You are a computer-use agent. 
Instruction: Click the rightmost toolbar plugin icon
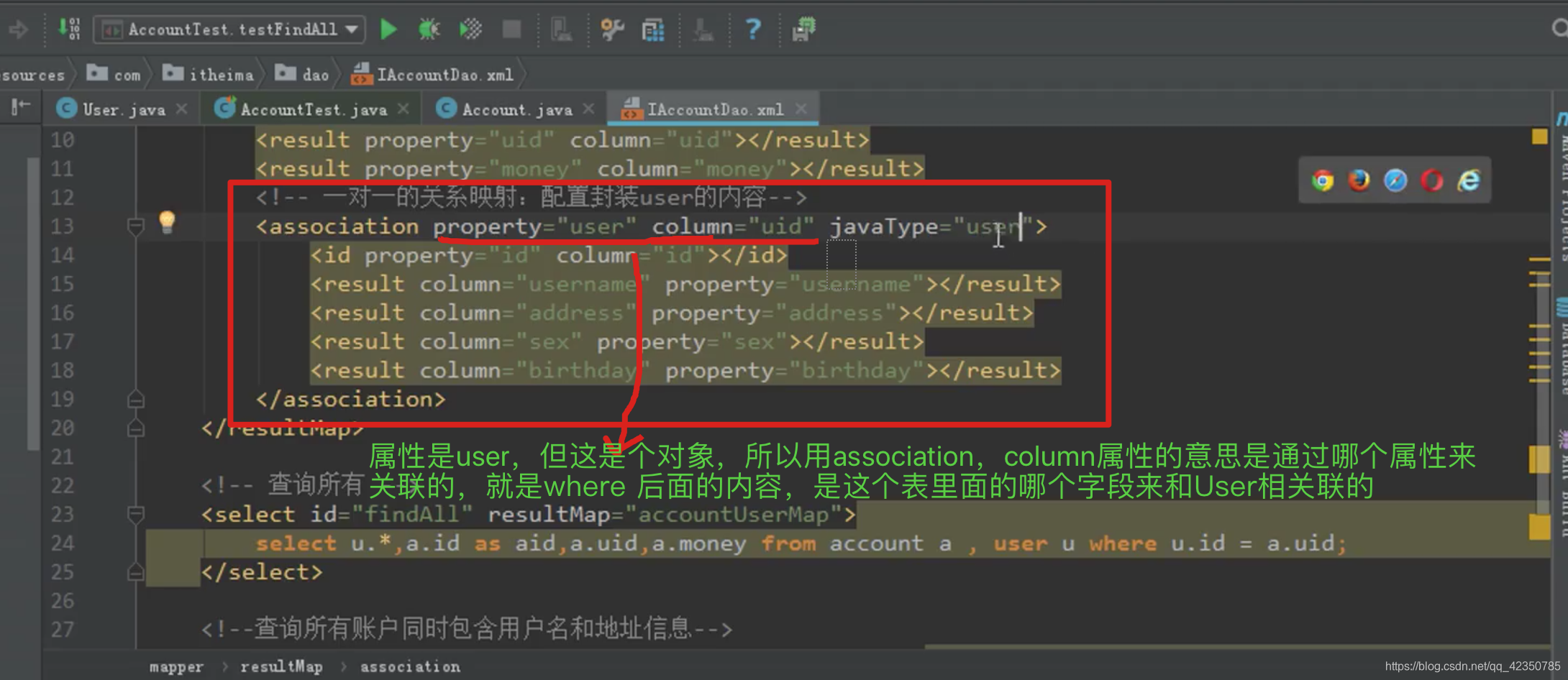(803, 29)
